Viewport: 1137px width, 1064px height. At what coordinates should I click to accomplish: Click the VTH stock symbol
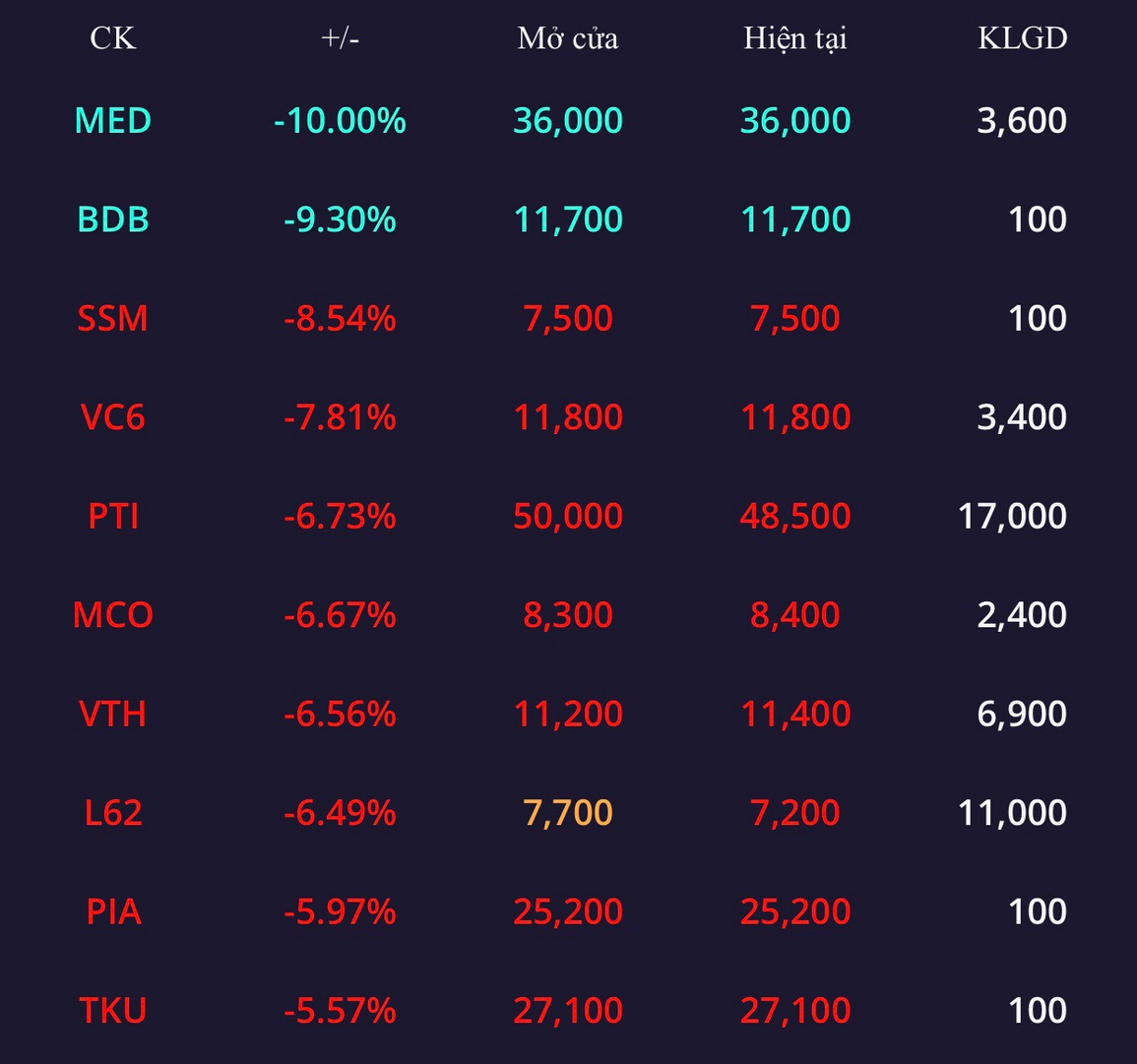coord(113,714)
